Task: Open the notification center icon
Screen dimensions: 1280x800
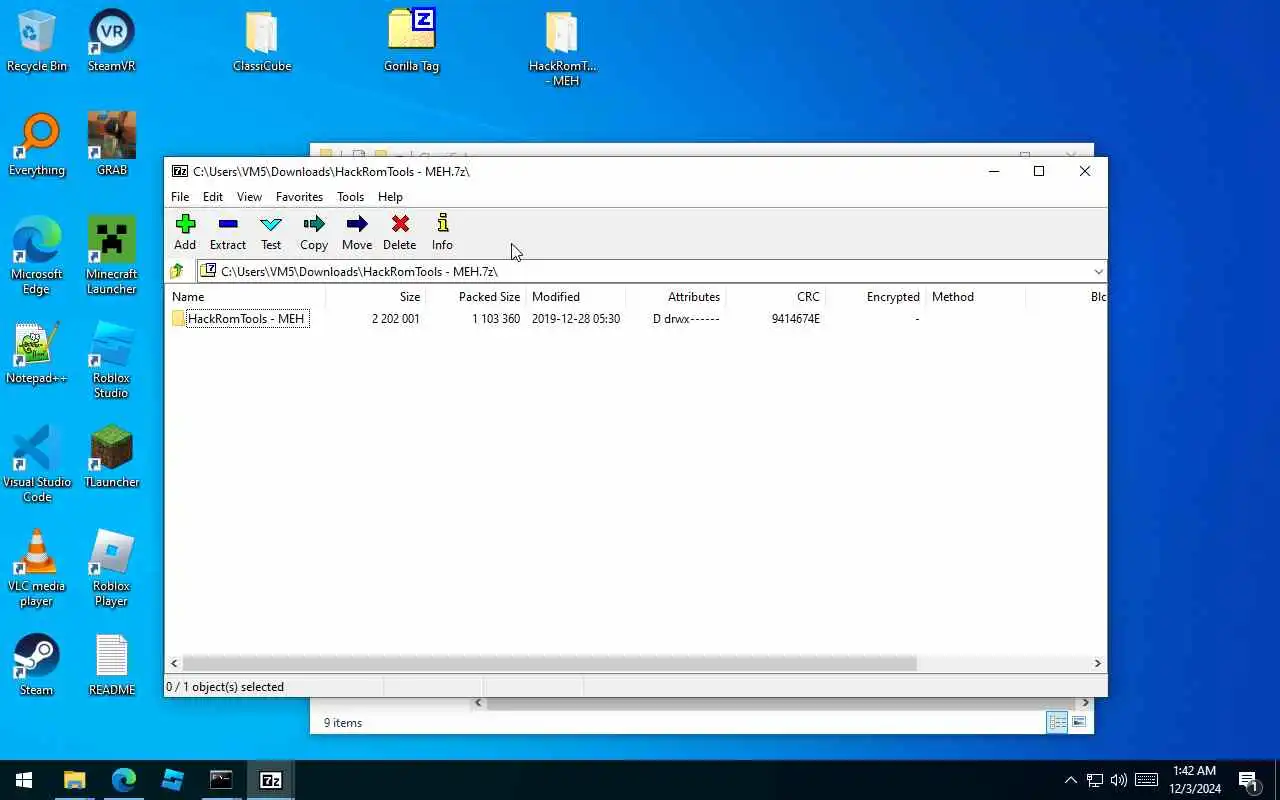Action: point(1248,780)
